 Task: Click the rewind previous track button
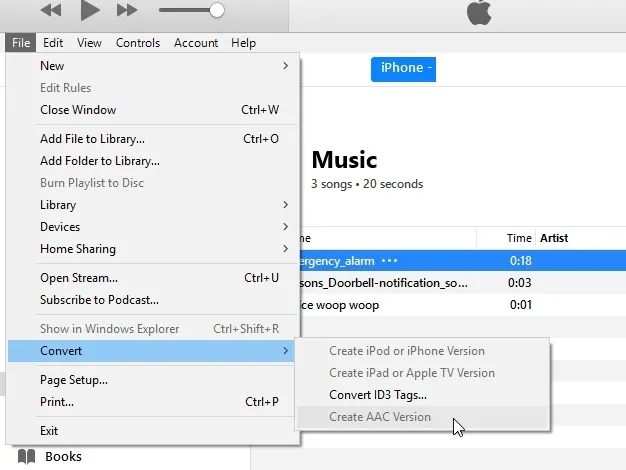51,10
